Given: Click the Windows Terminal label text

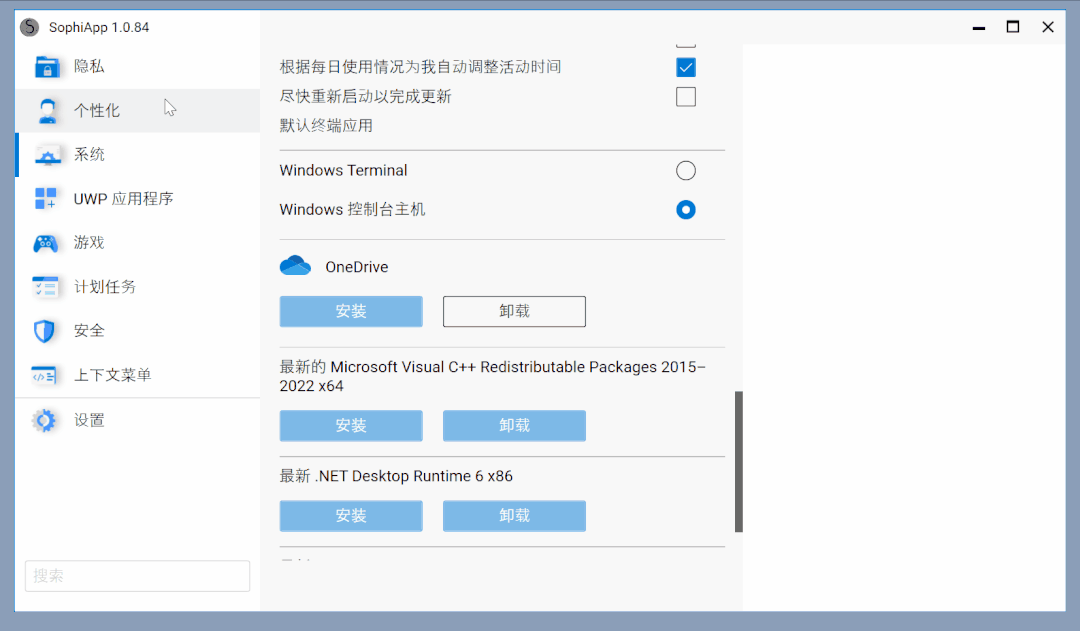Looking at the screenshot, I should 344,170.
